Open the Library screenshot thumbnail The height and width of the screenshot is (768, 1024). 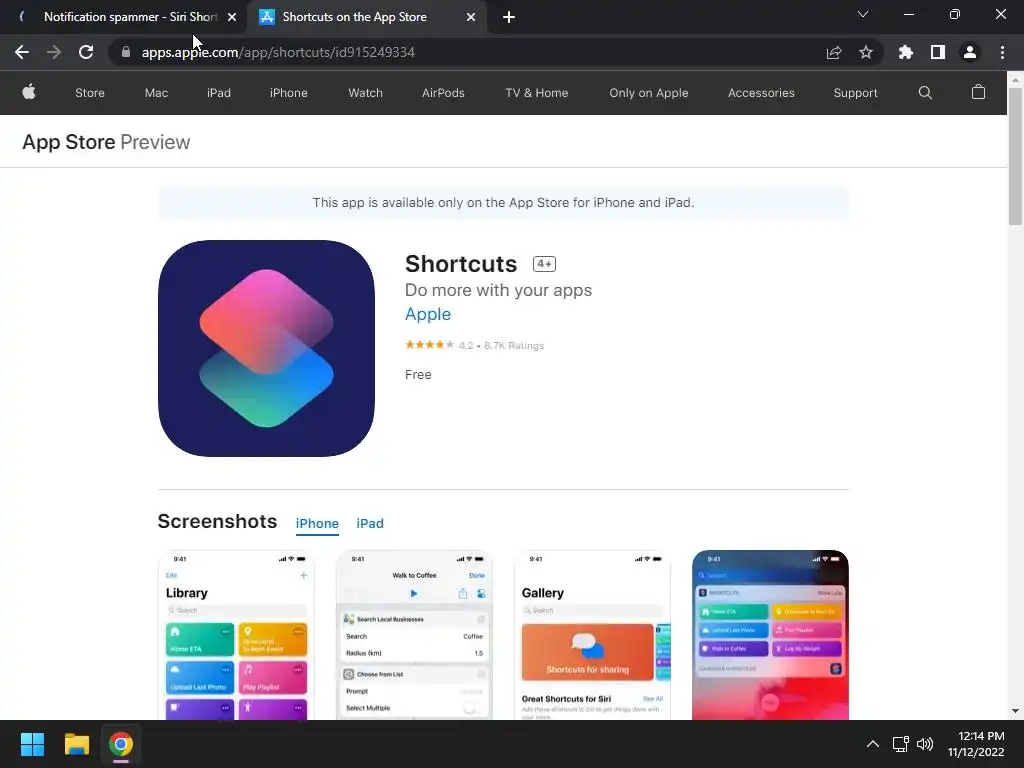(x=236, y=635)
